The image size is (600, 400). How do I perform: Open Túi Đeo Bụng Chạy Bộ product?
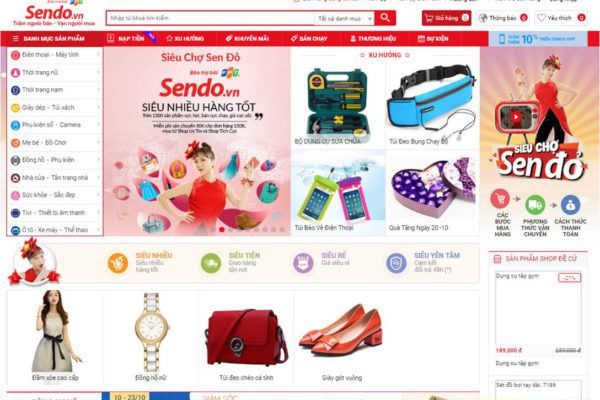point(432,105)
